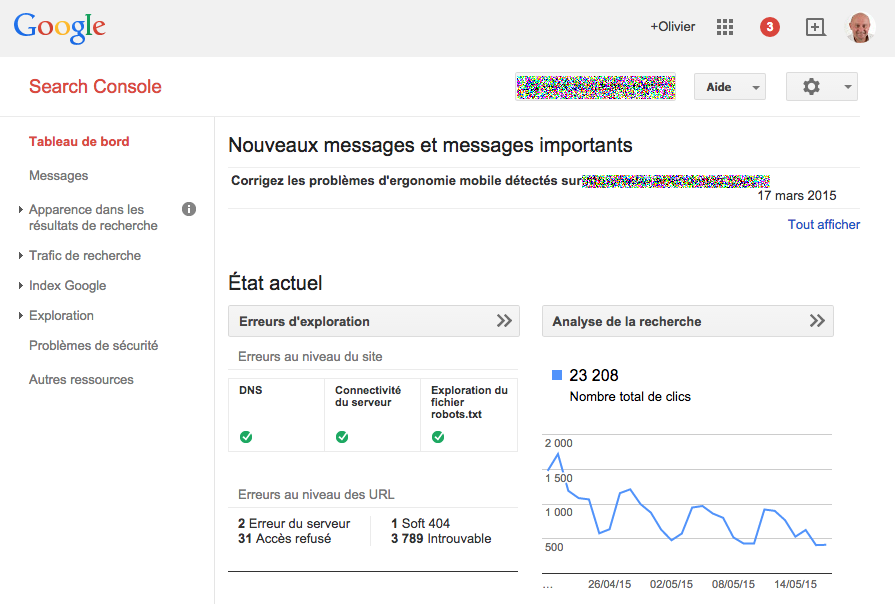Click the share plus box icon
This screenshot has height=604, width=895.
point(815,27)
